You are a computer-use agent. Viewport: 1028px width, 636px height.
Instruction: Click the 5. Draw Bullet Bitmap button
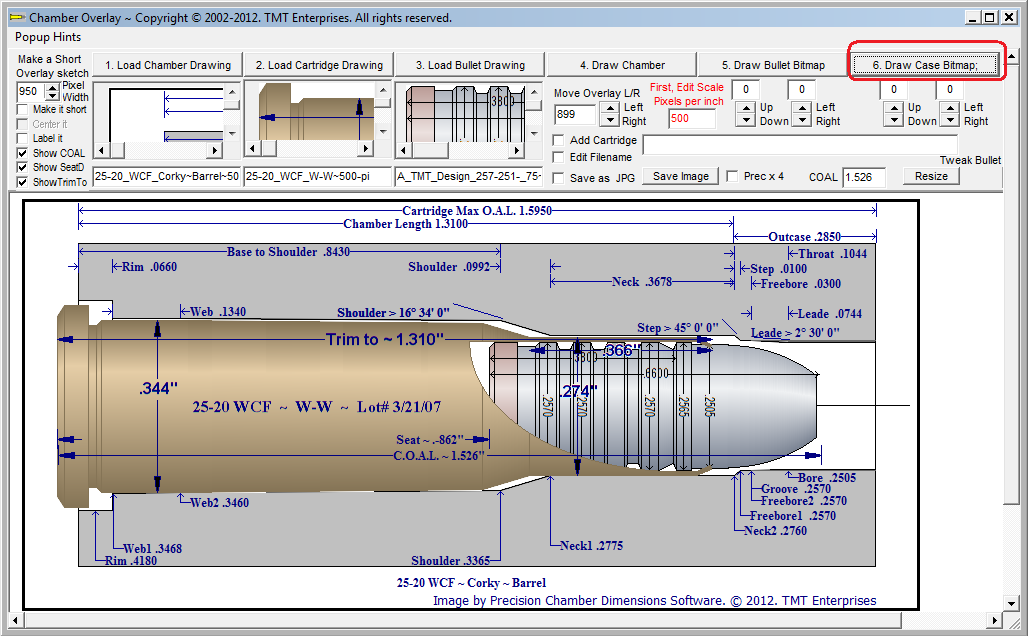[x=773, y=65]
